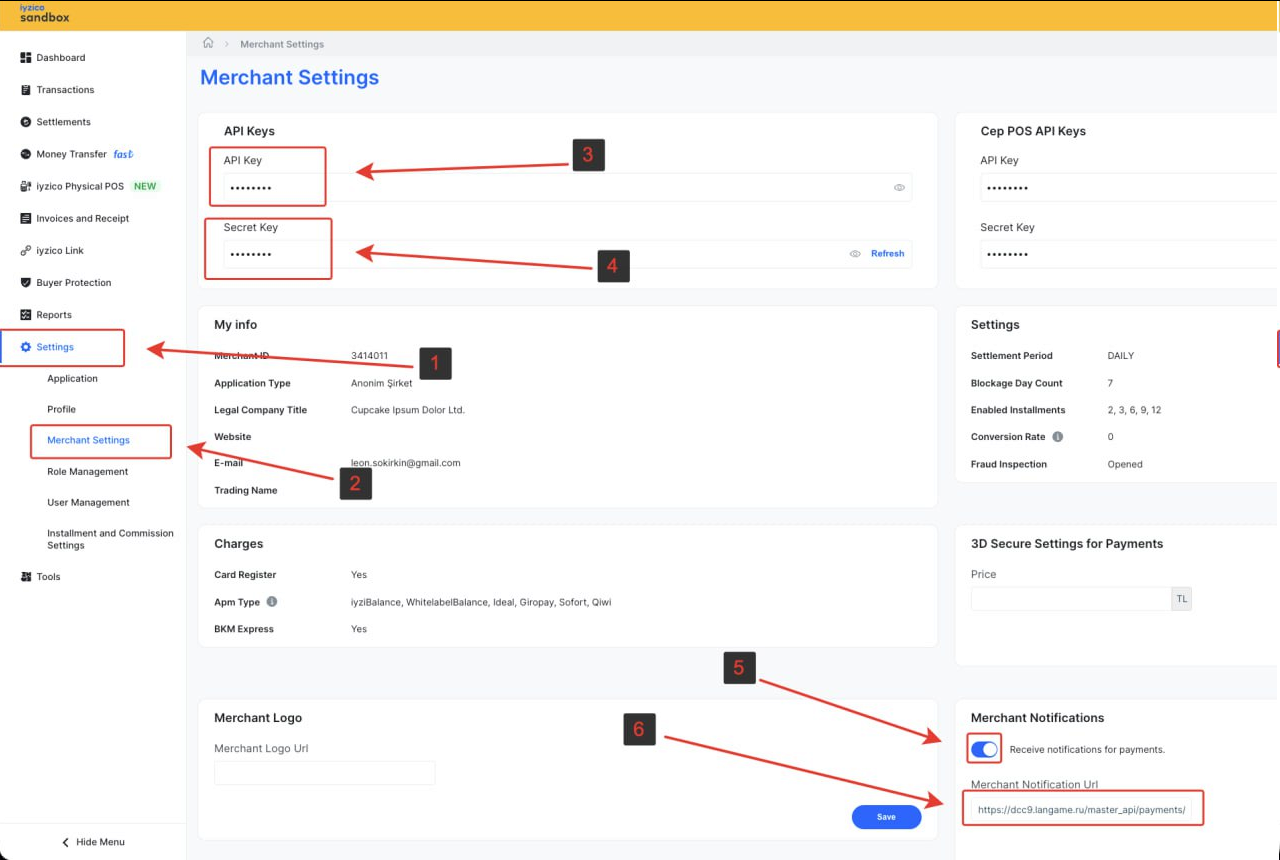Reveal the API Key with eye icon
The height and width of the screenshot is (860, 1280).
(x=899, y=187)
